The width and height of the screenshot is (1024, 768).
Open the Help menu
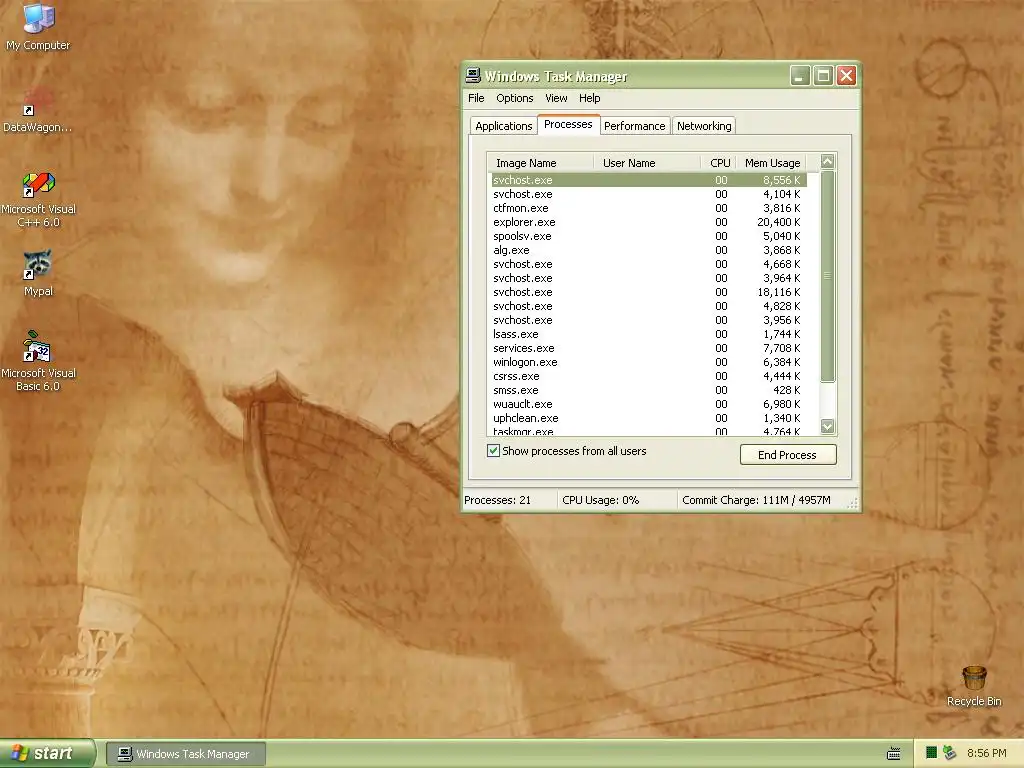coord(589,98)
